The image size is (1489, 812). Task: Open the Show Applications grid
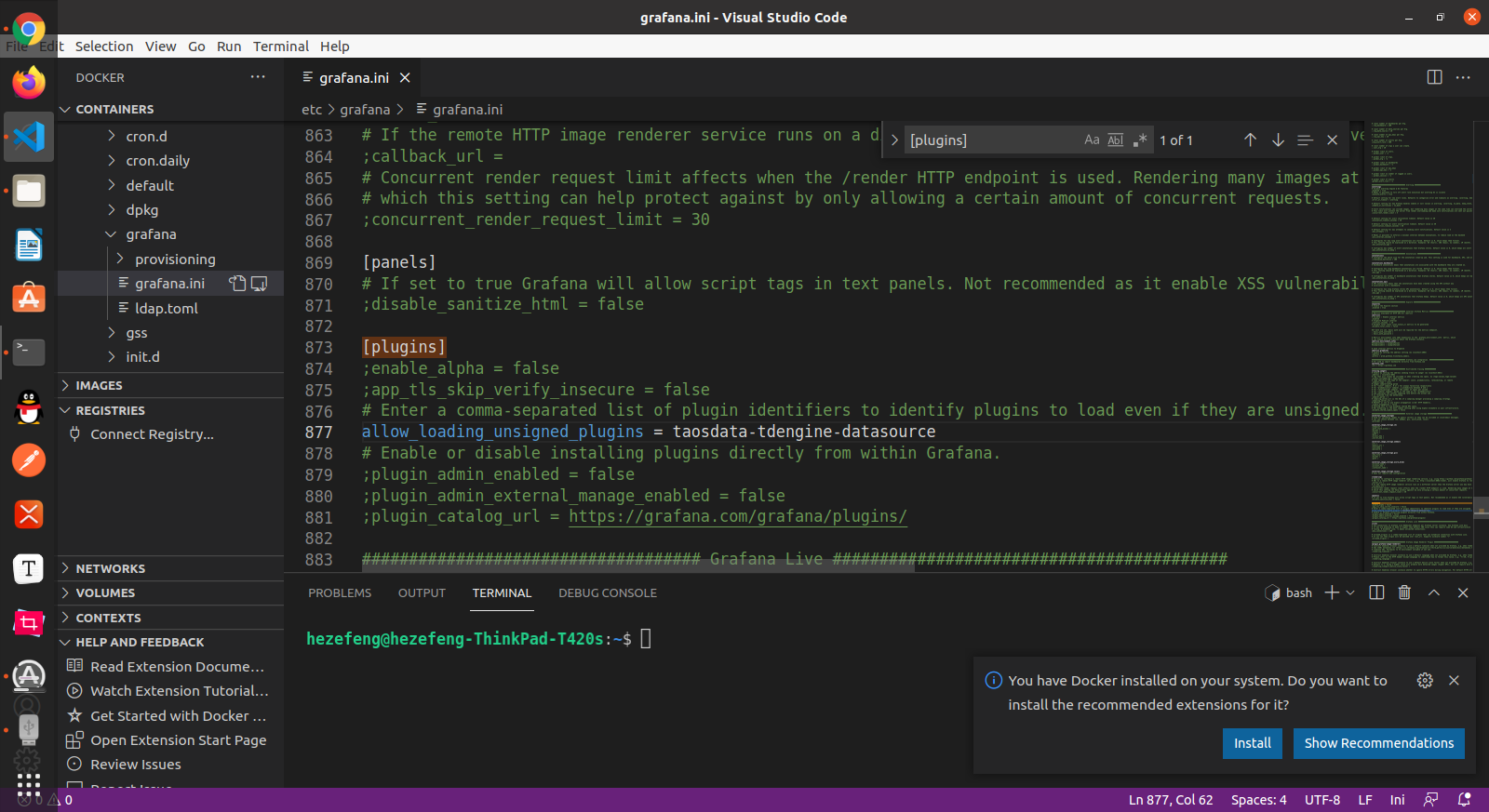click(x=29, y=784)
